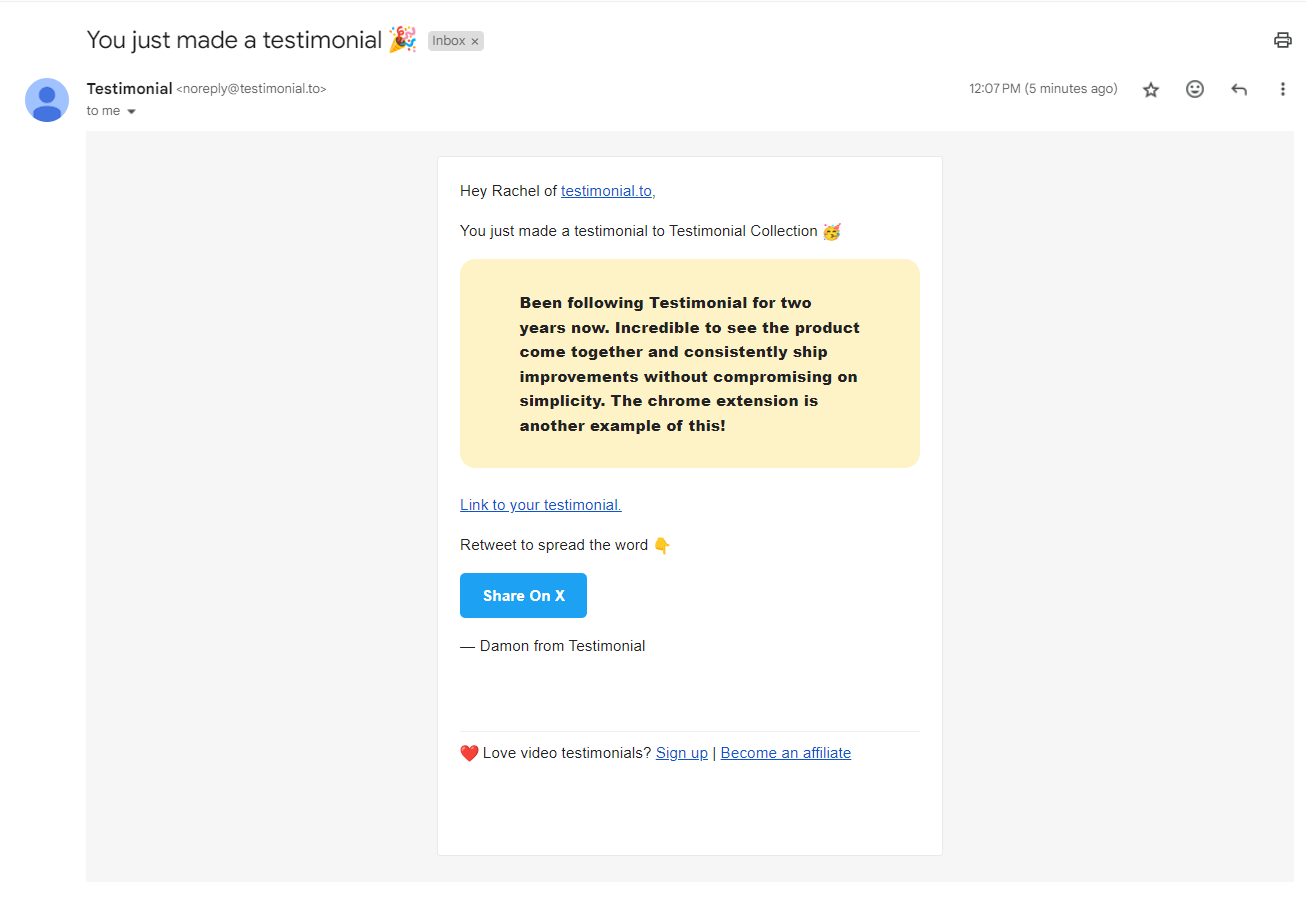The image size is (1306, 897).
Task: Click the print all icon
Action: pyautogui.click(x=1282, y=40)
